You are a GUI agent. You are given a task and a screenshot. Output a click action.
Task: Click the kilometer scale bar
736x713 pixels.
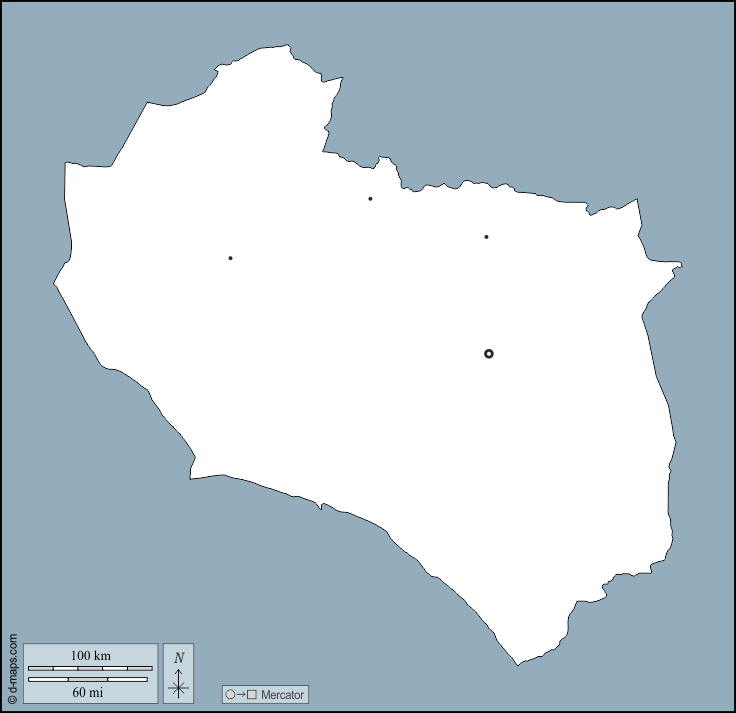90,667
